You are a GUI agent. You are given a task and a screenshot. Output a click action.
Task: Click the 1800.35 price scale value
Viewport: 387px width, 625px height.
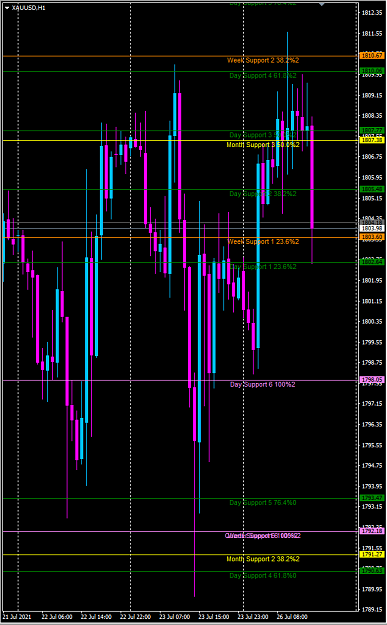tap(373, 322)
